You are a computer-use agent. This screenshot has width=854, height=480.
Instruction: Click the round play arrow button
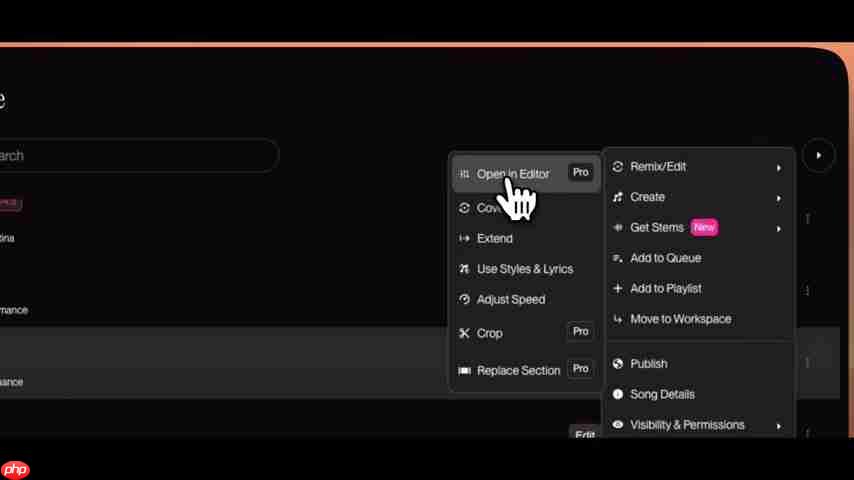click(x=818, y=156)
